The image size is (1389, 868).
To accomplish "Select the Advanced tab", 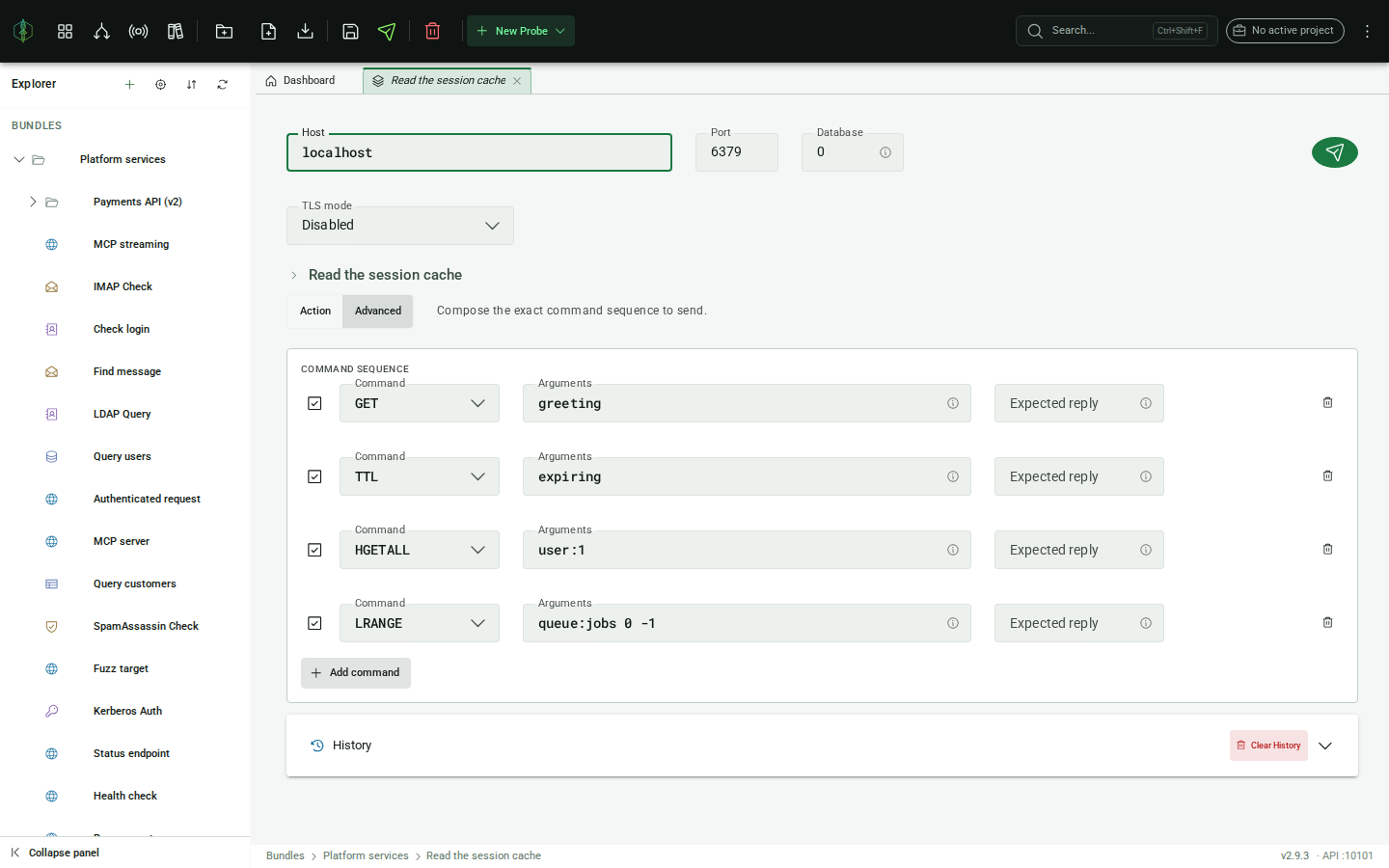I will (x=378, y=311).
